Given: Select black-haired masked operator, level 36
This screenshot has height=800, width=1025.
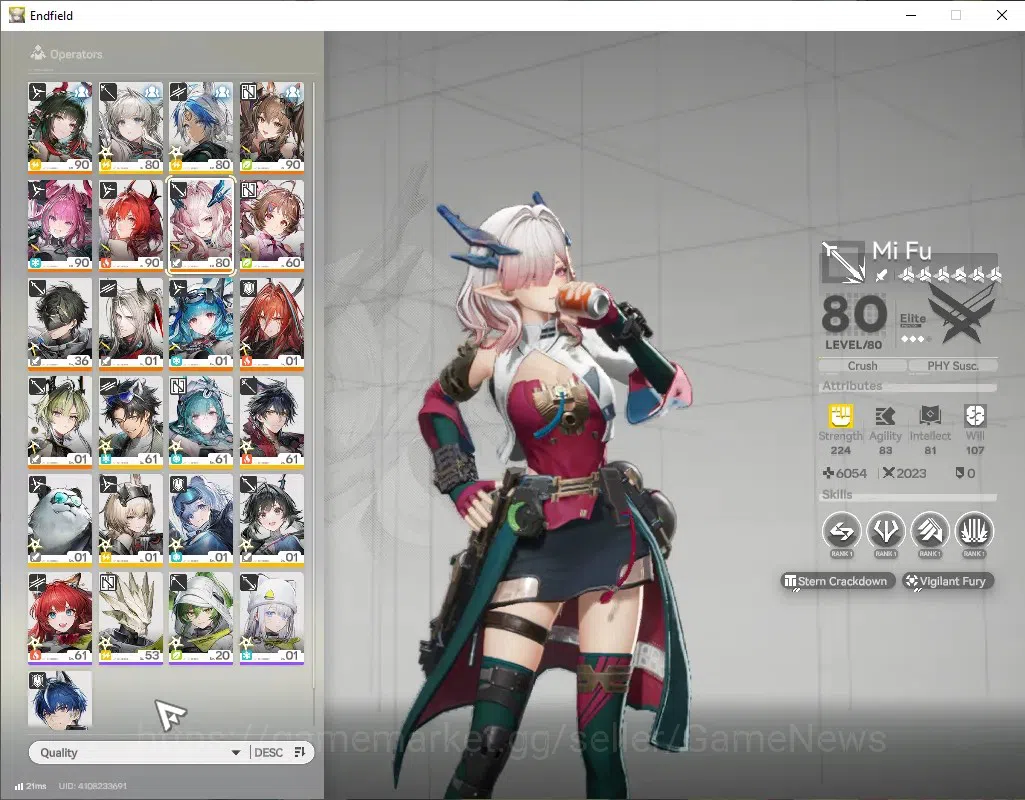Looking at the screenshot, I should pos(59,324).
